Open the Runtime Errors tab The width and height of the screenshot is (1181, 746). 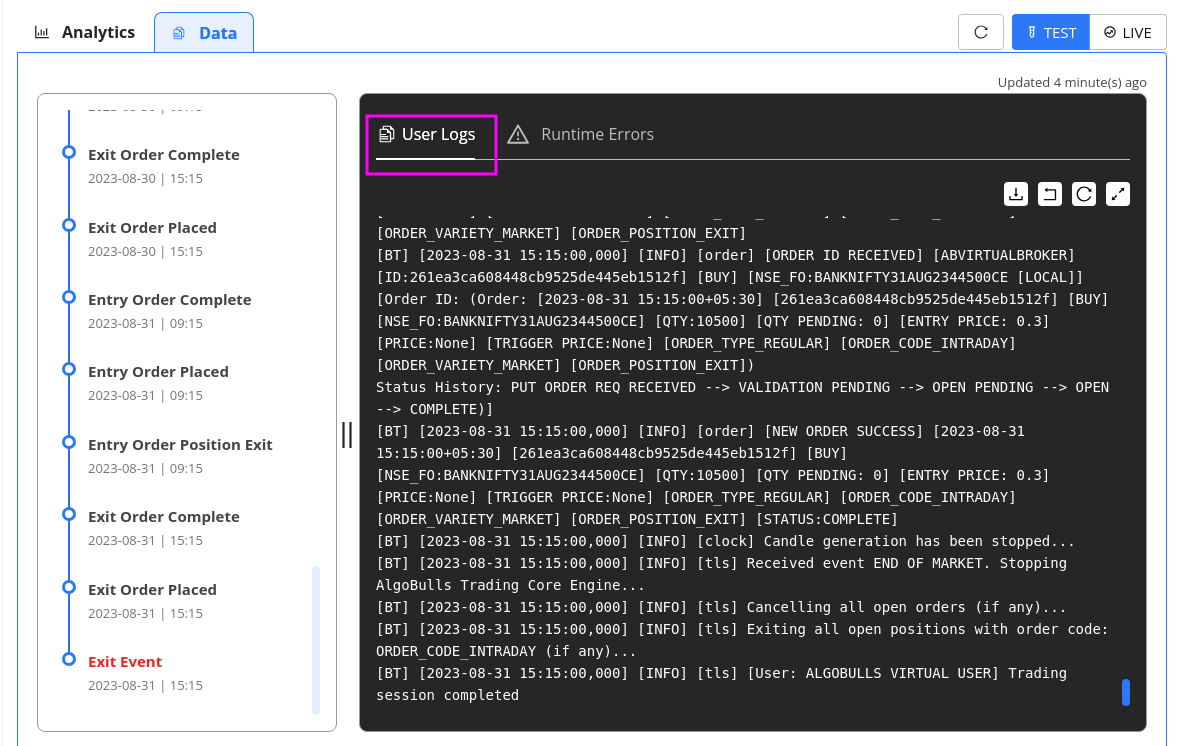pos(581,135)
